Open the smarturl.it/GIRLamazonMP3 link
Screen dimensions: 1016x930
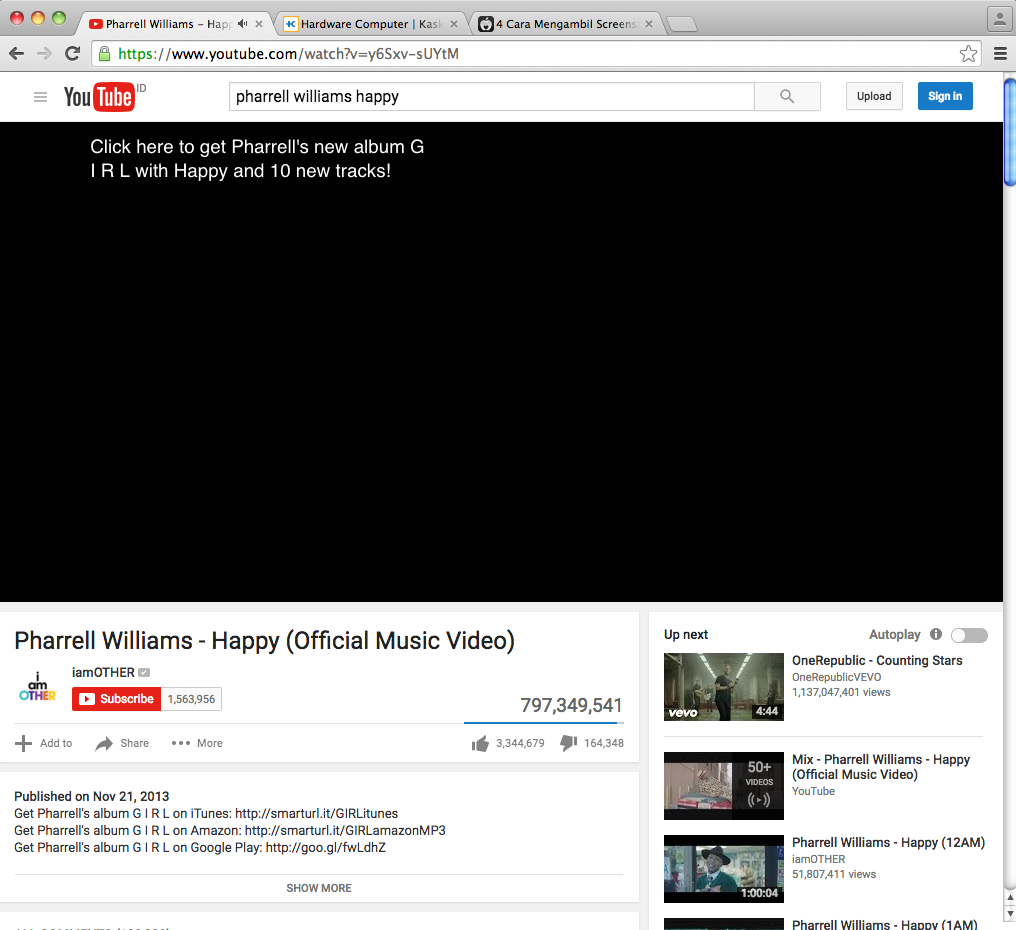345,830
